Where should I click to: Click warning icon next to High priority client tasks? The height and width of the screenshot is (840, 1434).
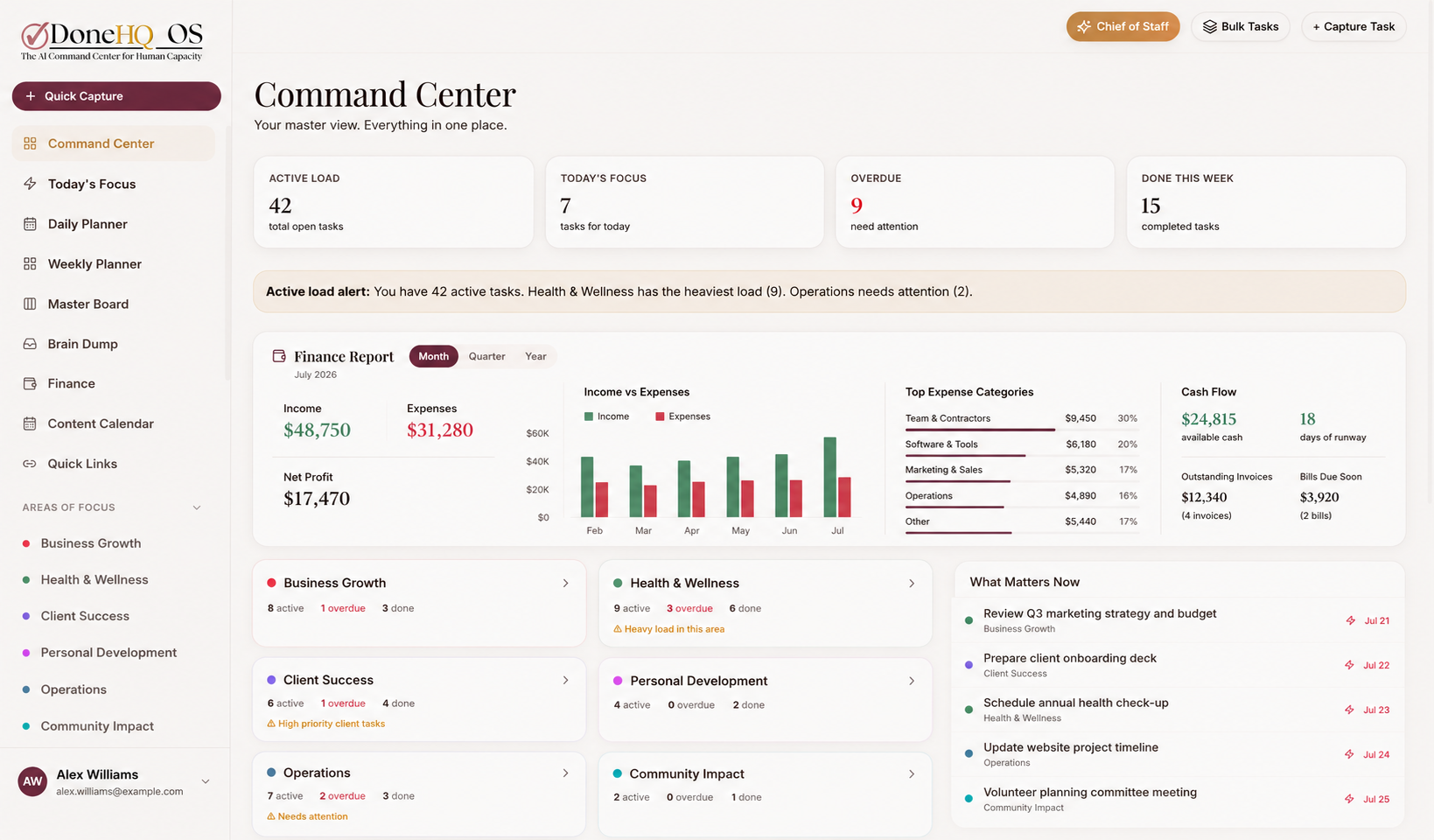click(271, 724)
